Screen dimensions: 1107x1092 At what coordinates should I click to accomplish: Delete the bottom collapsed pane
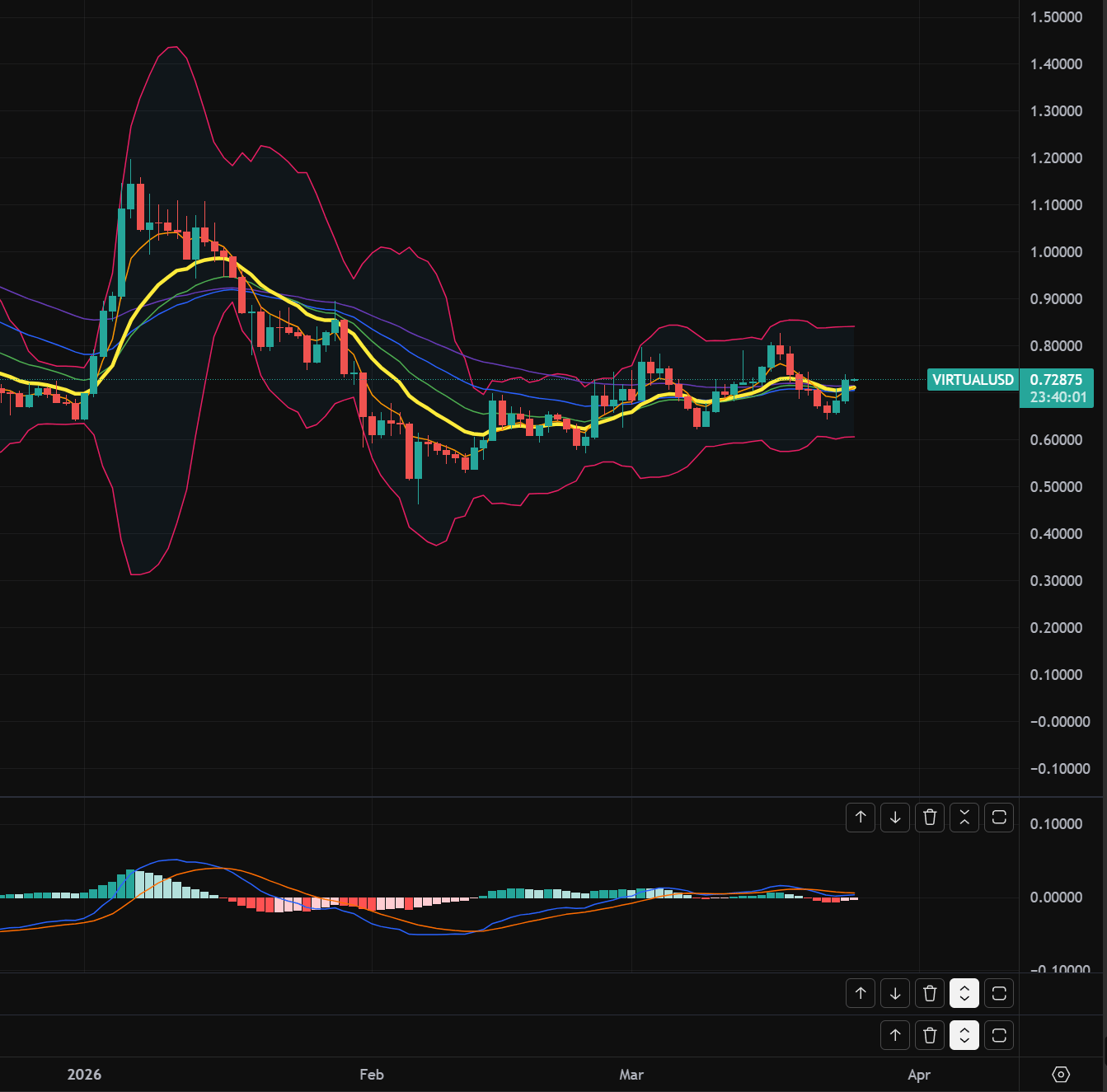click(930, 1035)
